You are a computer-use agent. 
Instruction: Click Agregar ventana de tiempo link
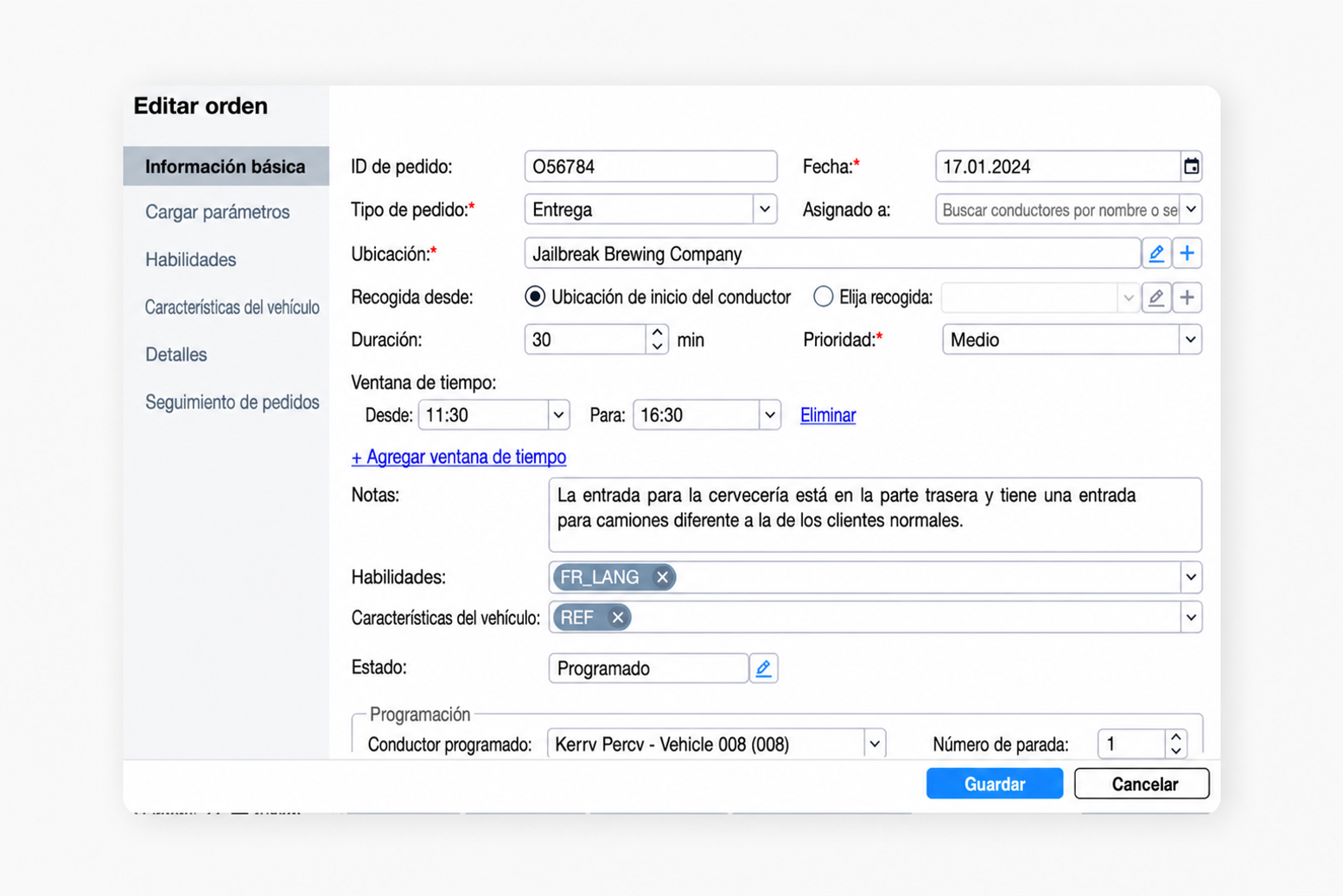459,457
